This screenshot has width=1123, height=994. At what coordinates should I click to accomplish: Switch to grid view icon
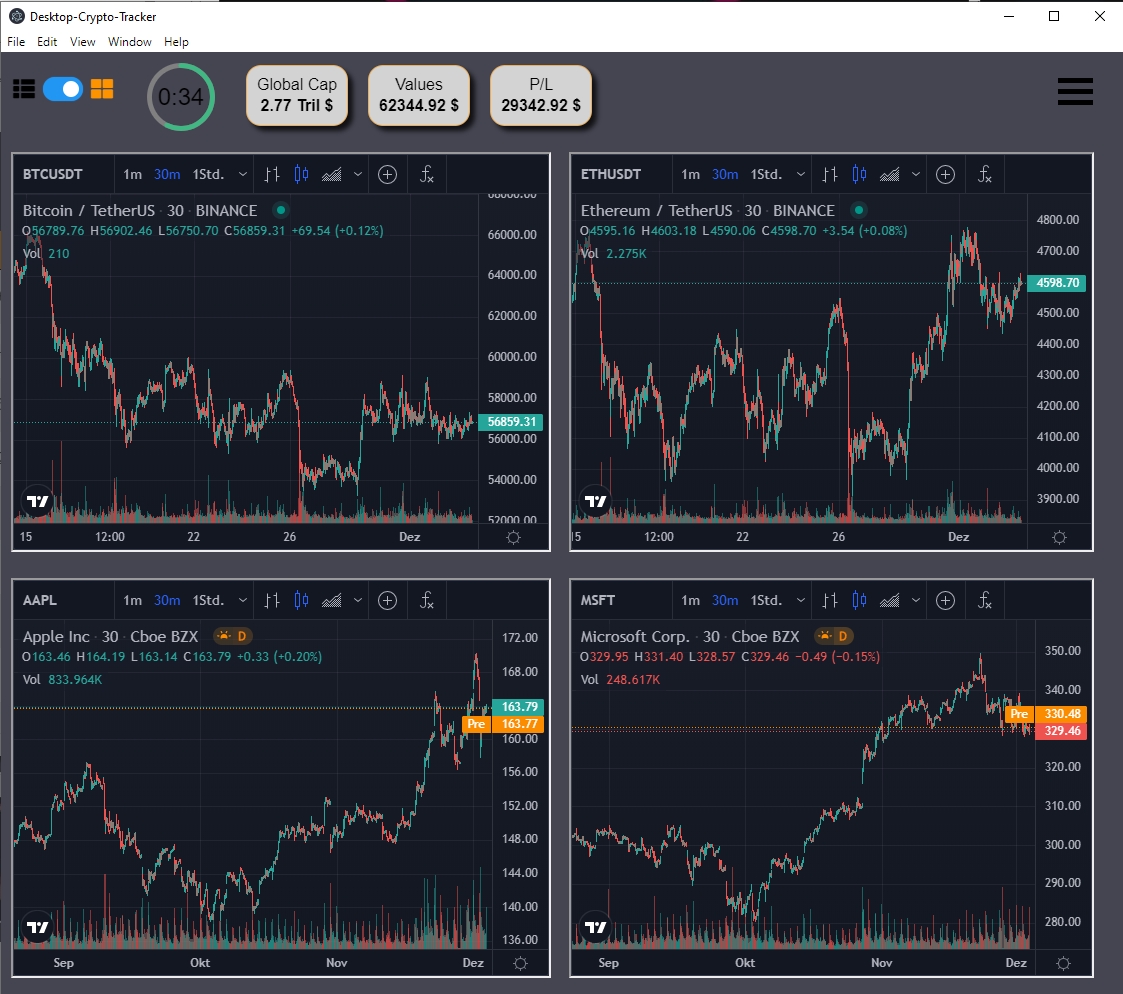(x=102, y=89)
